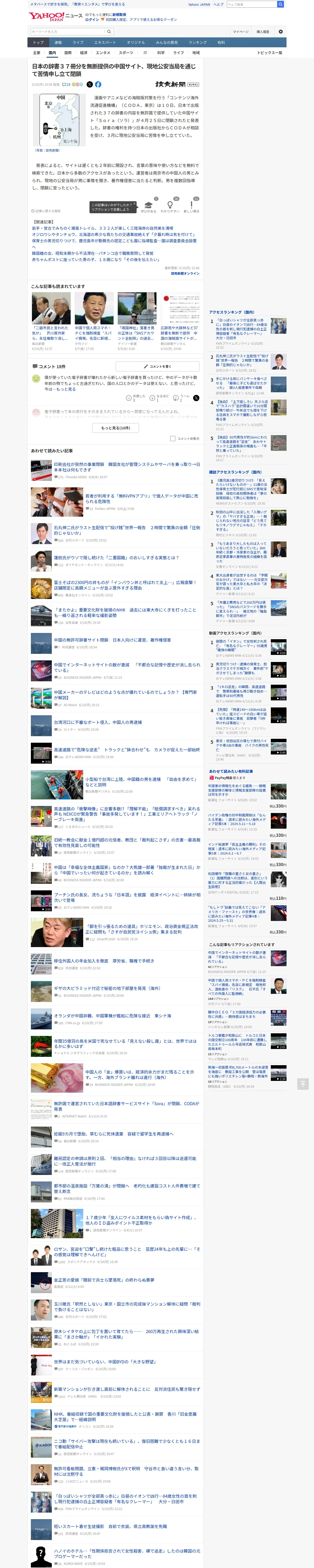Viewport: 314px width, 1568px height.
Task: Click the keyword search magnifier icon
Action: [109, 32]
